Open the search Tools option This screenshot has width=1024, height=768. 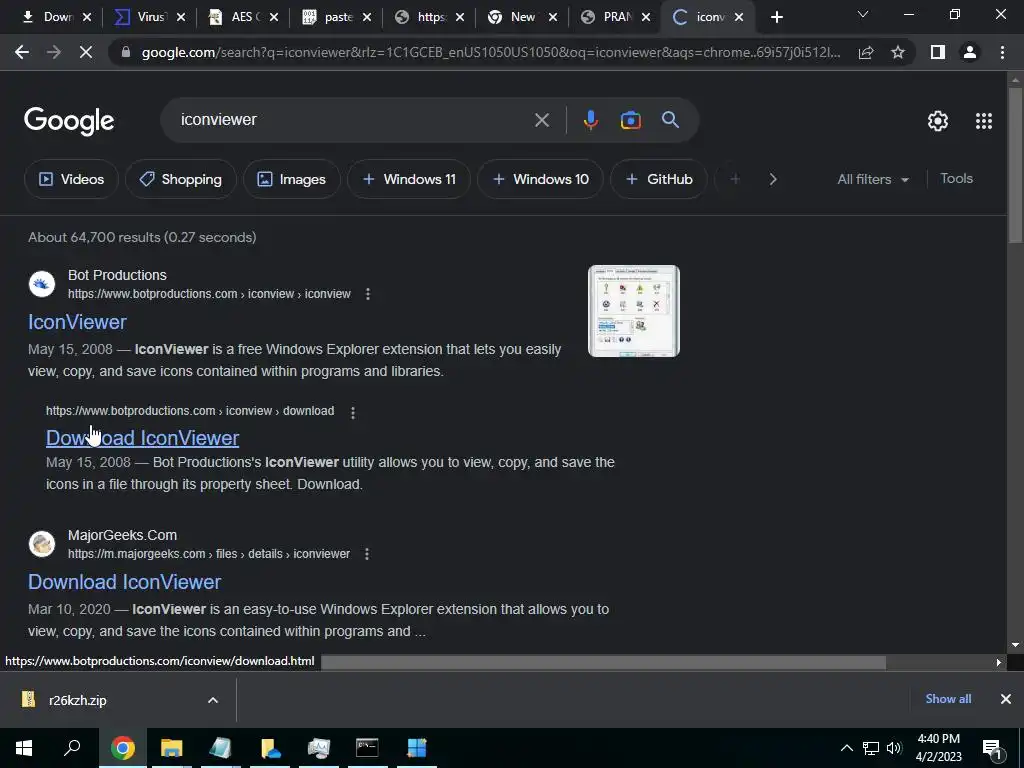[x=956, y=178]
